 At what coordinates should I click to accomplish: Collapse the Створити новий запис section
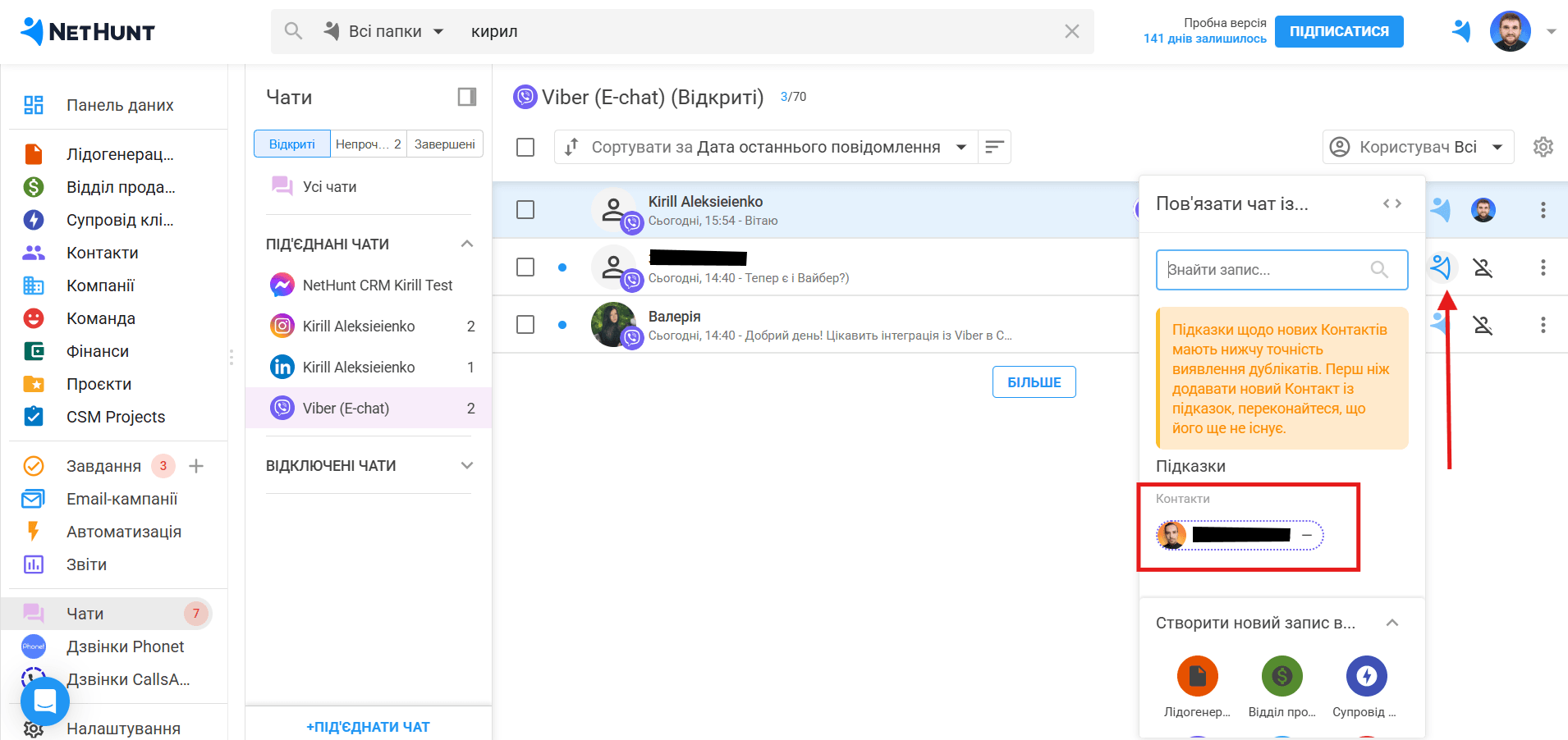(x=1392, y=623)
